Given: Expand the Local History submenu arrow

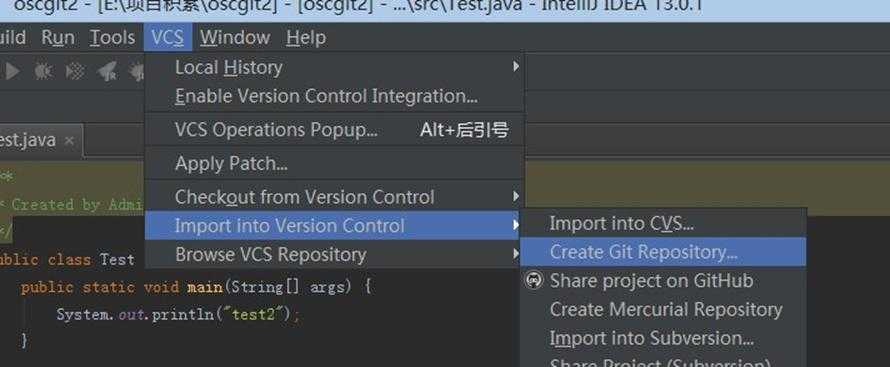Looking at the screenshot, I should coord(515,67).
